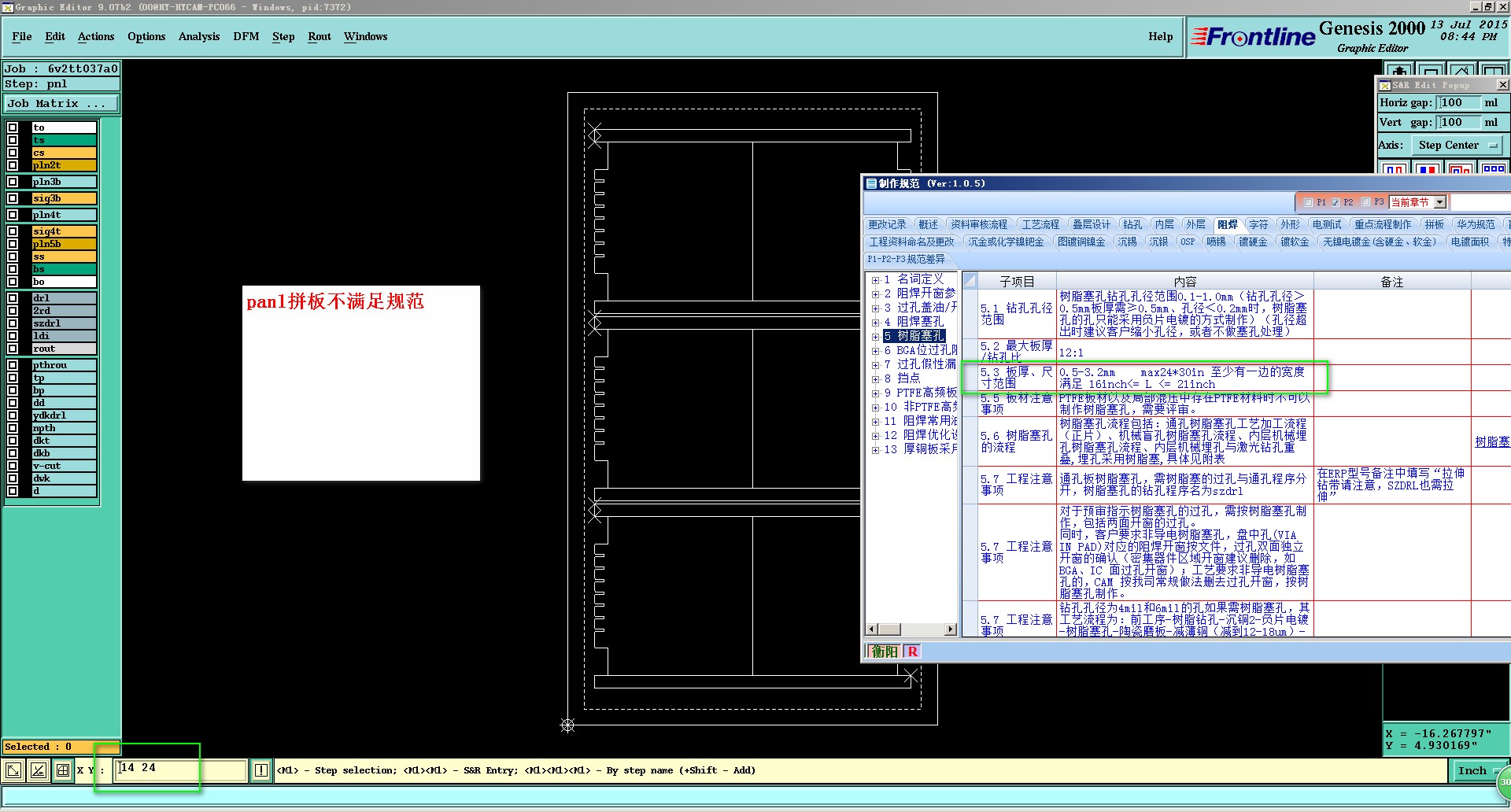Select the sig3b layer name
Viewport: 1511px width, 812px height.
[x=64, y=198]
